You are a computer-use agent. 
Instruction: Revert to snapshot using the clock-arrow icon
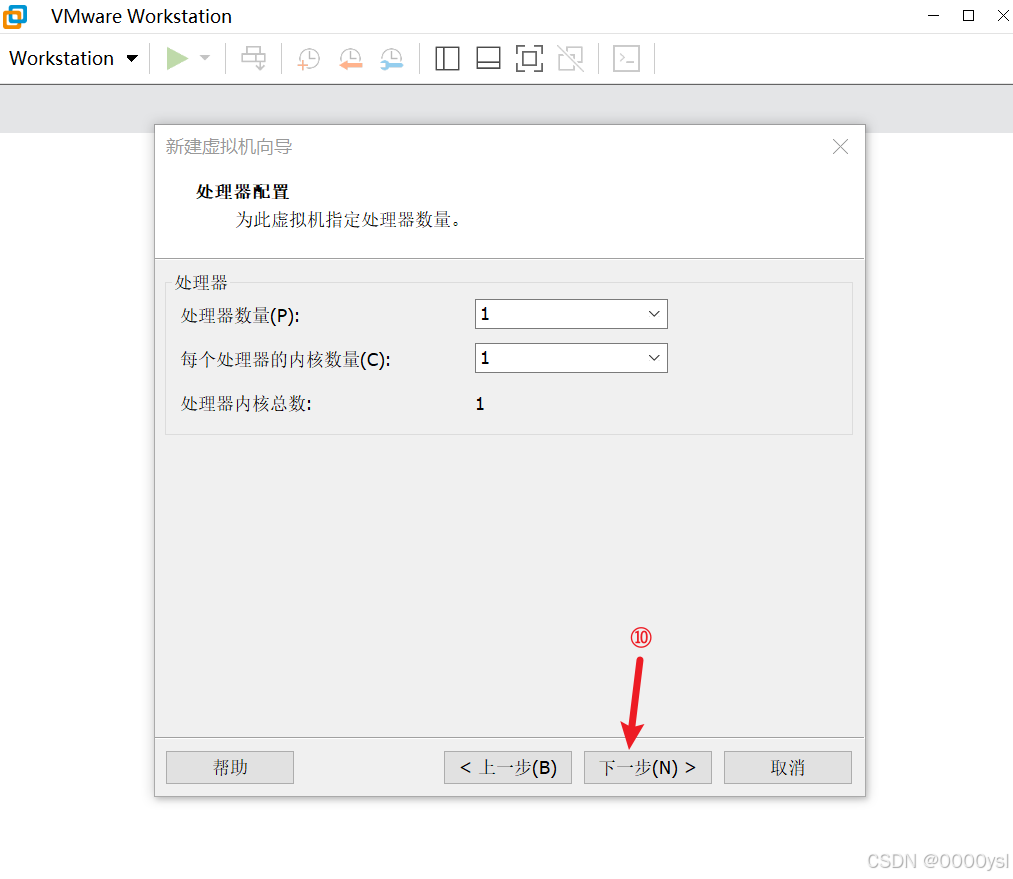(351, 59)
